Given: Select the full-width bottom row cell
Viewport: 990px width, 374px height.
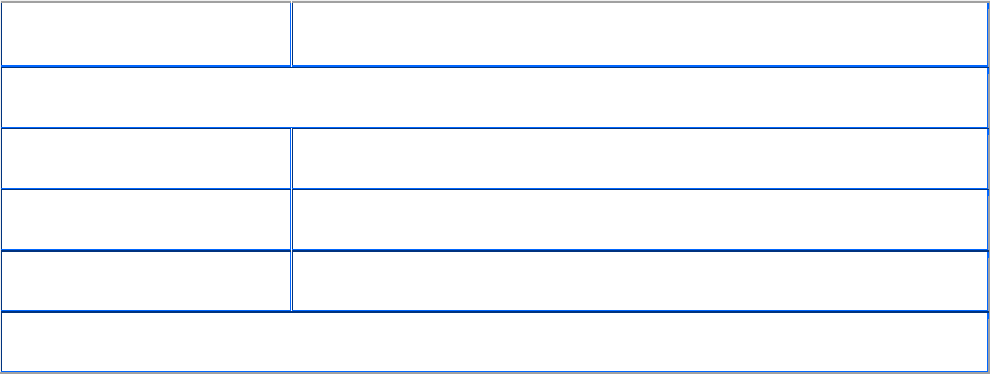Looking at the screenshot, I should pyautogui.click(x=494, y=342).
